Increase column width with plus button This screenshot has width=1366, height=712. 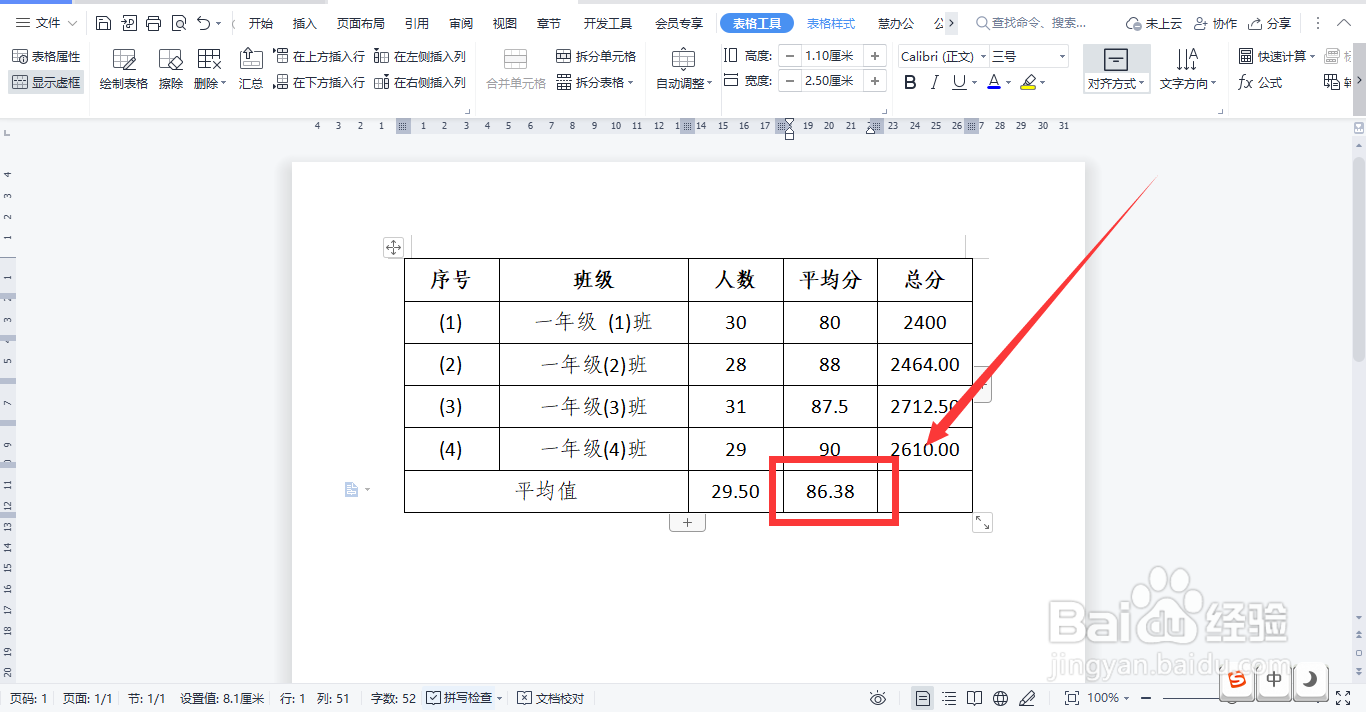876,81
